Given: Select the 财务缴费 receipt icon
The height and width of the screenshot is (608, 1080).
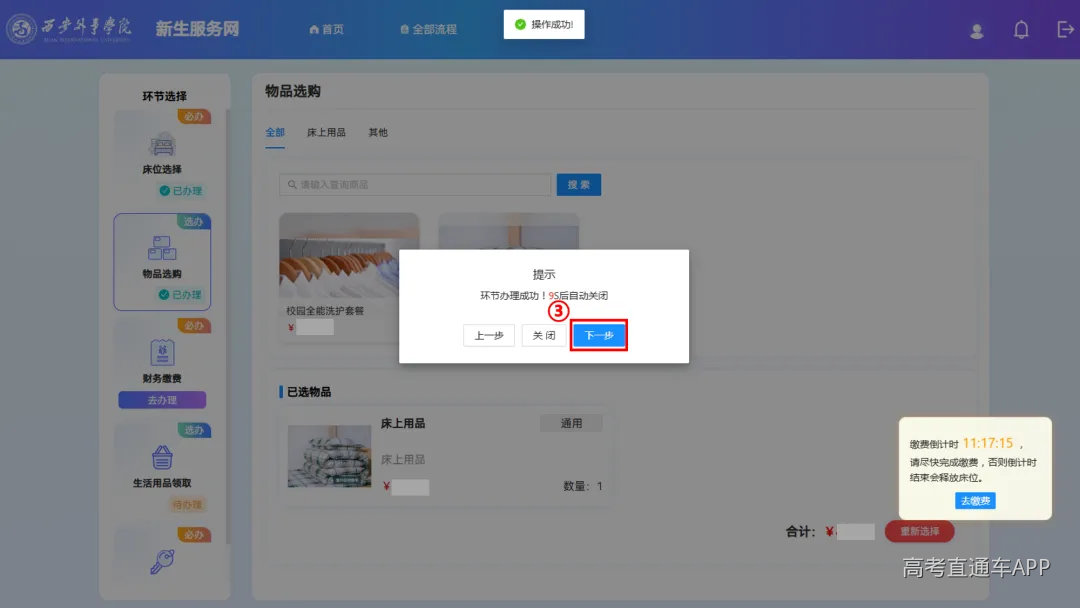Looking at the screenshot, I should 162,353.
